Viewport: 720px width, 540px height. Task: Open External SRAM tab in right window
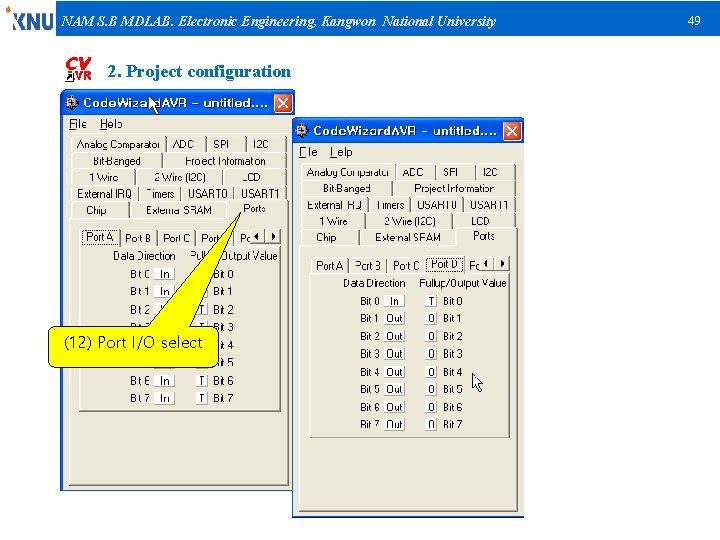coord(408,238)
